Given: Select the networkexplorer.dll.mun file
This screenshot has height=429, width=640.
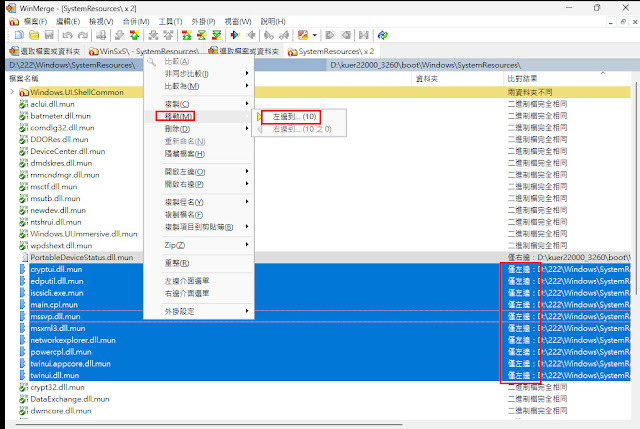Looking at the screenshot, I should pyautogui.click(x=73, y=340).
